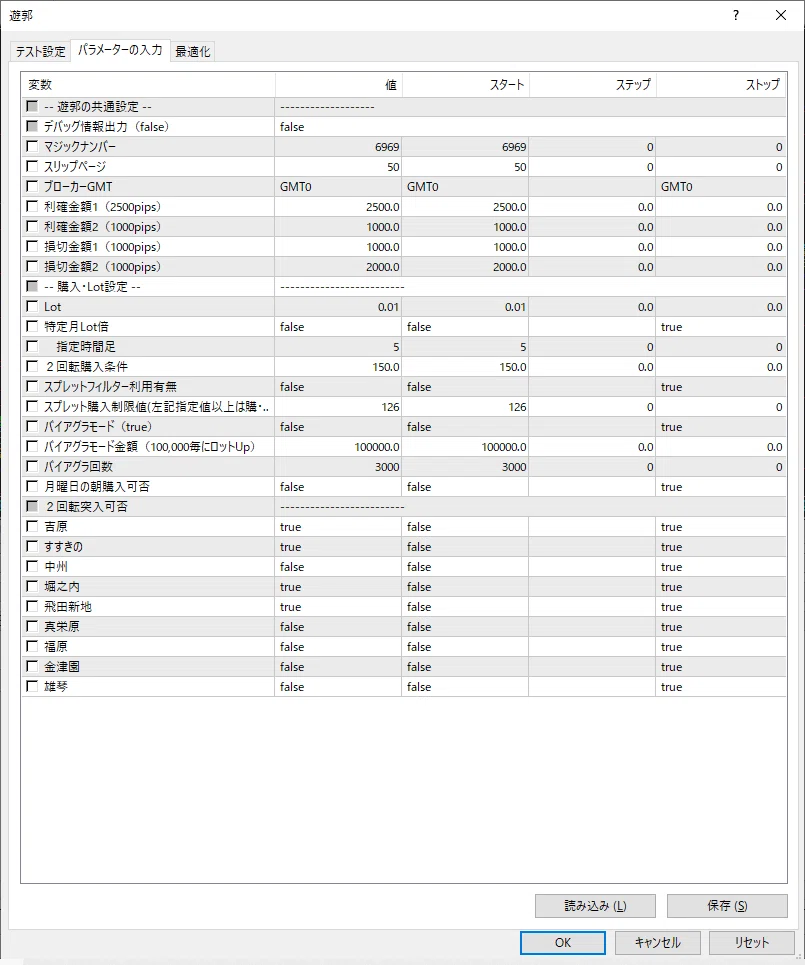Image resolution: width=805 pixels, height=965 pixels.
Task: Reset parameters using リセット button
Action: (x=751, y=942)
